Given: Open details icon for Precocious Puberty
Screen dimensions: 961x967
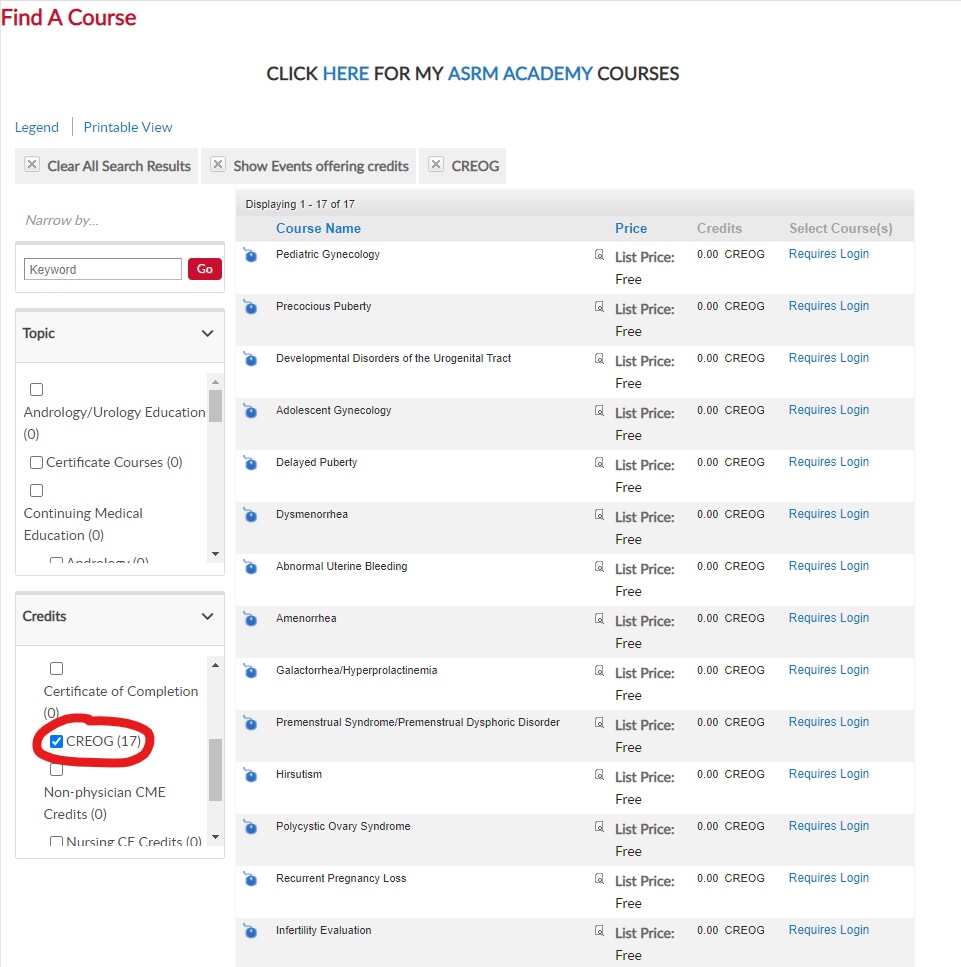Looking at the screenshot, I should coord(599,306).
